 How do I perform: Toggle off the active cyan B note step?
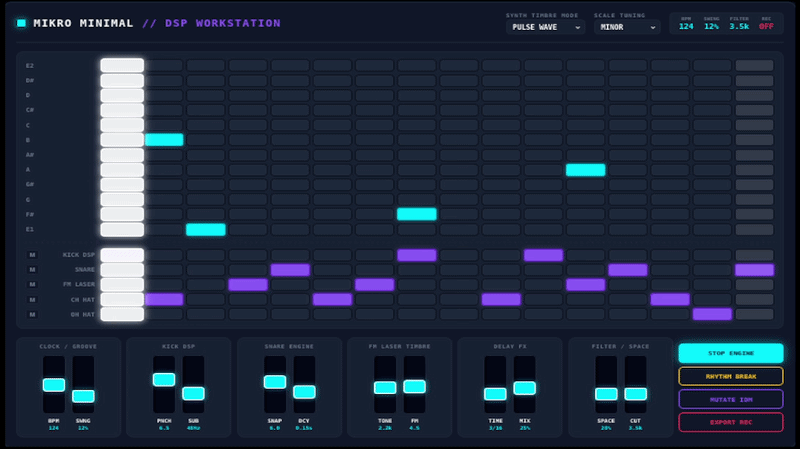pyautogui.click(x=164, y=140)
